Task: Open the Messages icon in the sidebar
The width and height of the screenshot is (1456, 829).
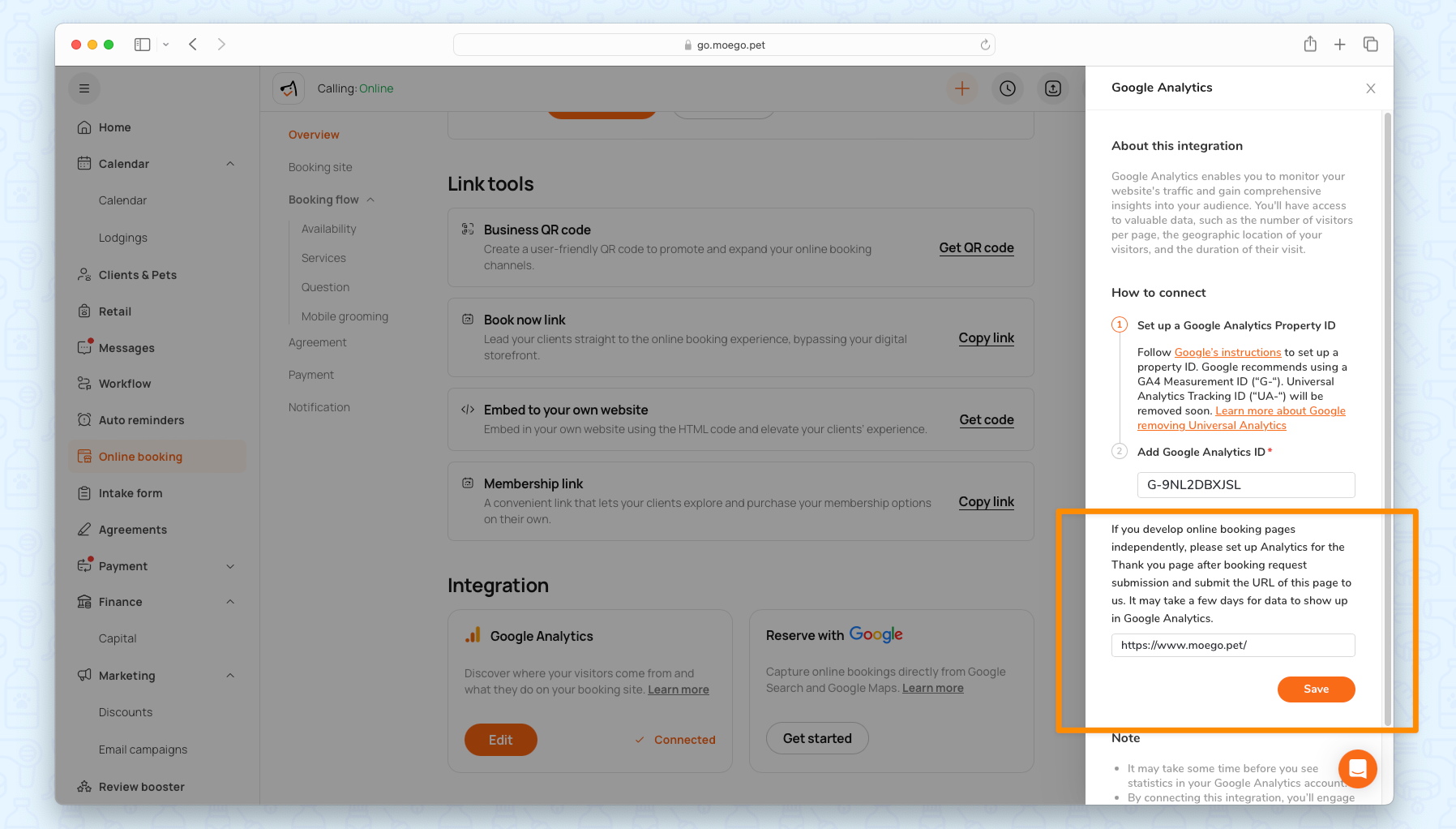Action: coord(84,348)
